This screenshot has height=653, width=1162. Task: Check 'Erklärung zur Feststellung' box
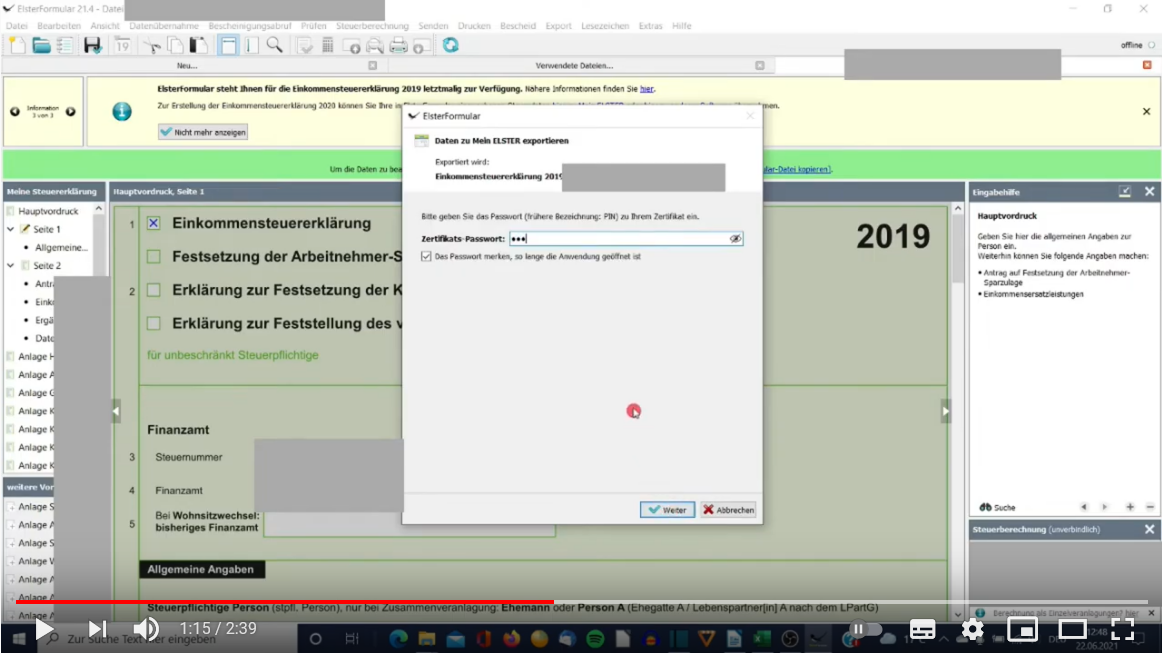[x=153, y=323]
